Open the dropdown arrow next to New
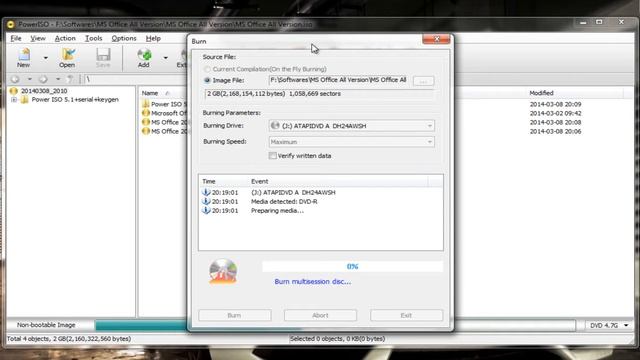Viewport: 640px width, 360px height. tap(46, 58)
